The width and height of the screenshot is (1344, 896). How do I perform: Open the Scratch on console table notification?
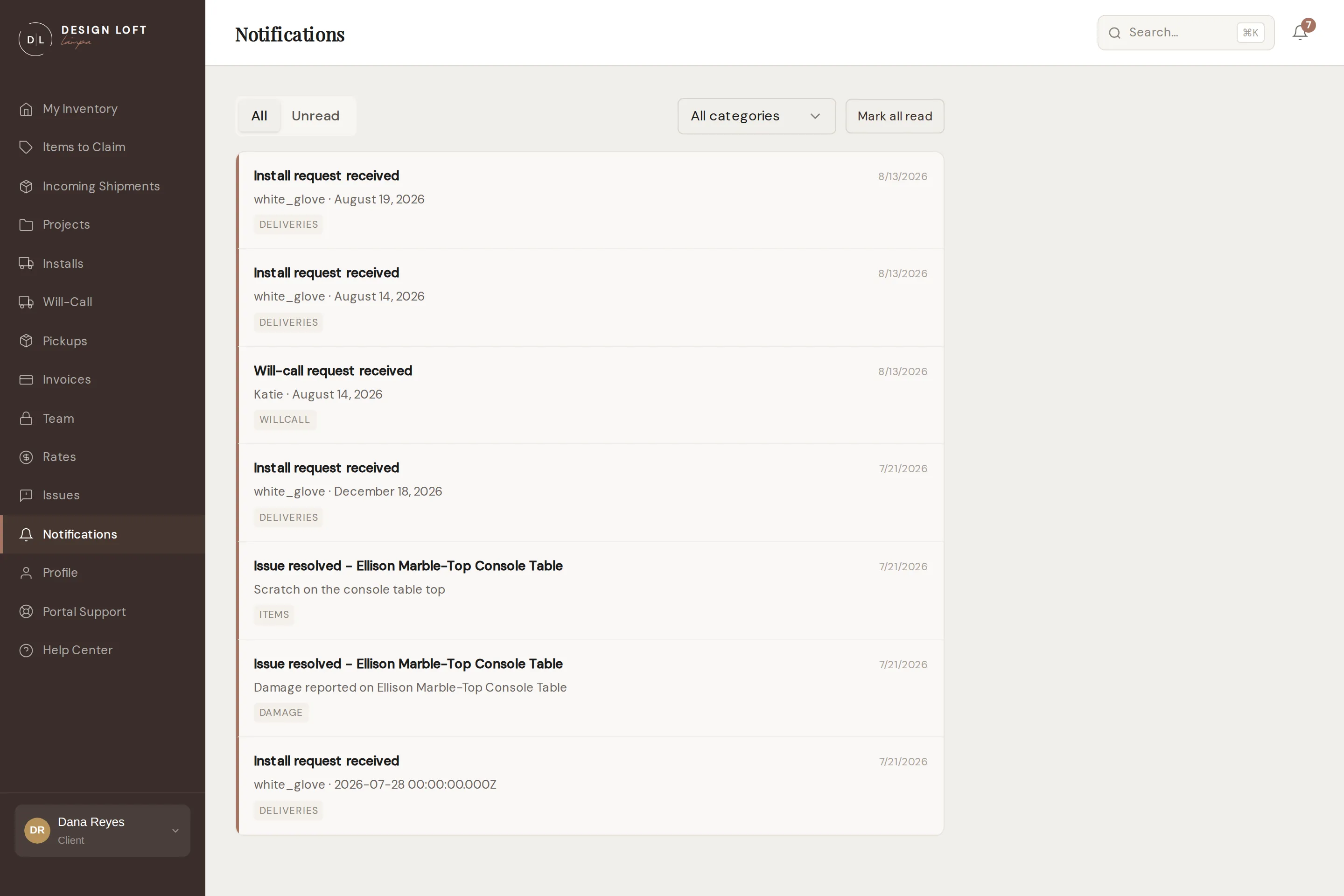click(590, 591)
